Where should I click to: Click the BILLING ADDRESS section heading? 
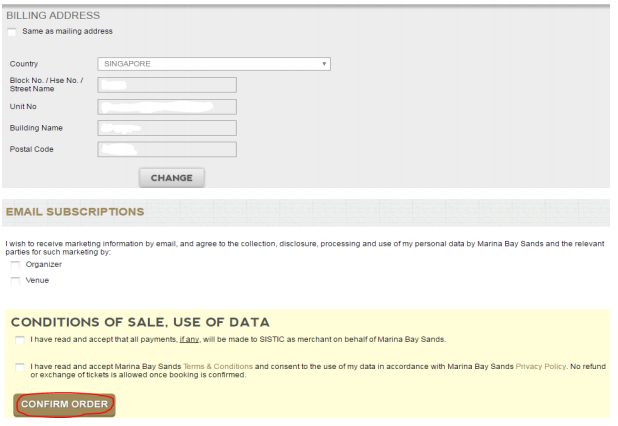54,16
